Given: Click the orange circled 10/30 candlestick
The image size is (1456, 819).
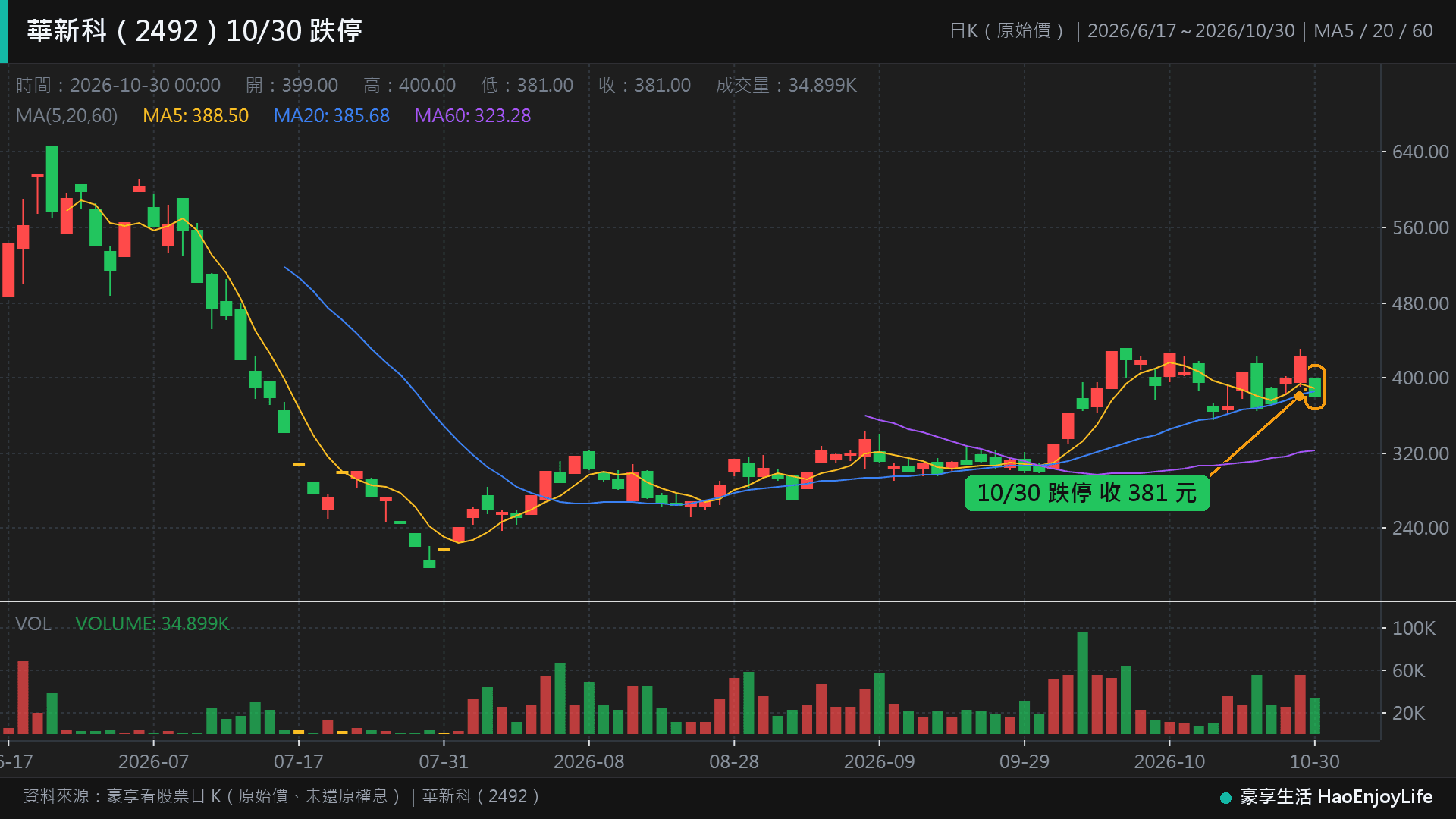Looking at the screenshot, I should pyautogui.click(x=1315, y=387).
